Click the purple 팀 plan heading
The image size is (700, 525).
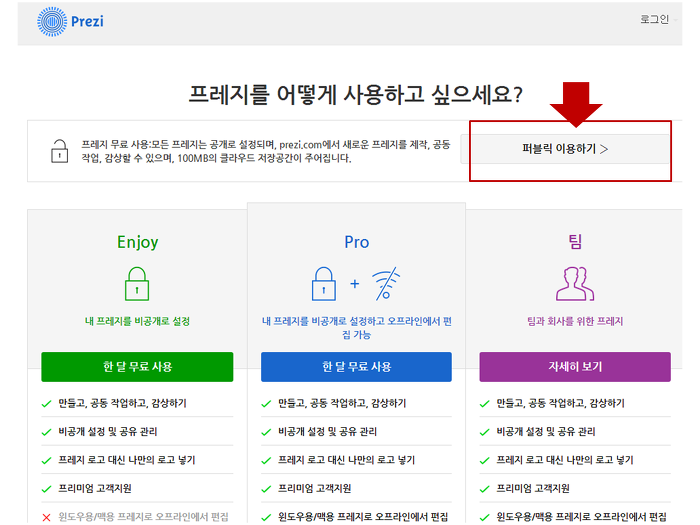coord(575,242)
